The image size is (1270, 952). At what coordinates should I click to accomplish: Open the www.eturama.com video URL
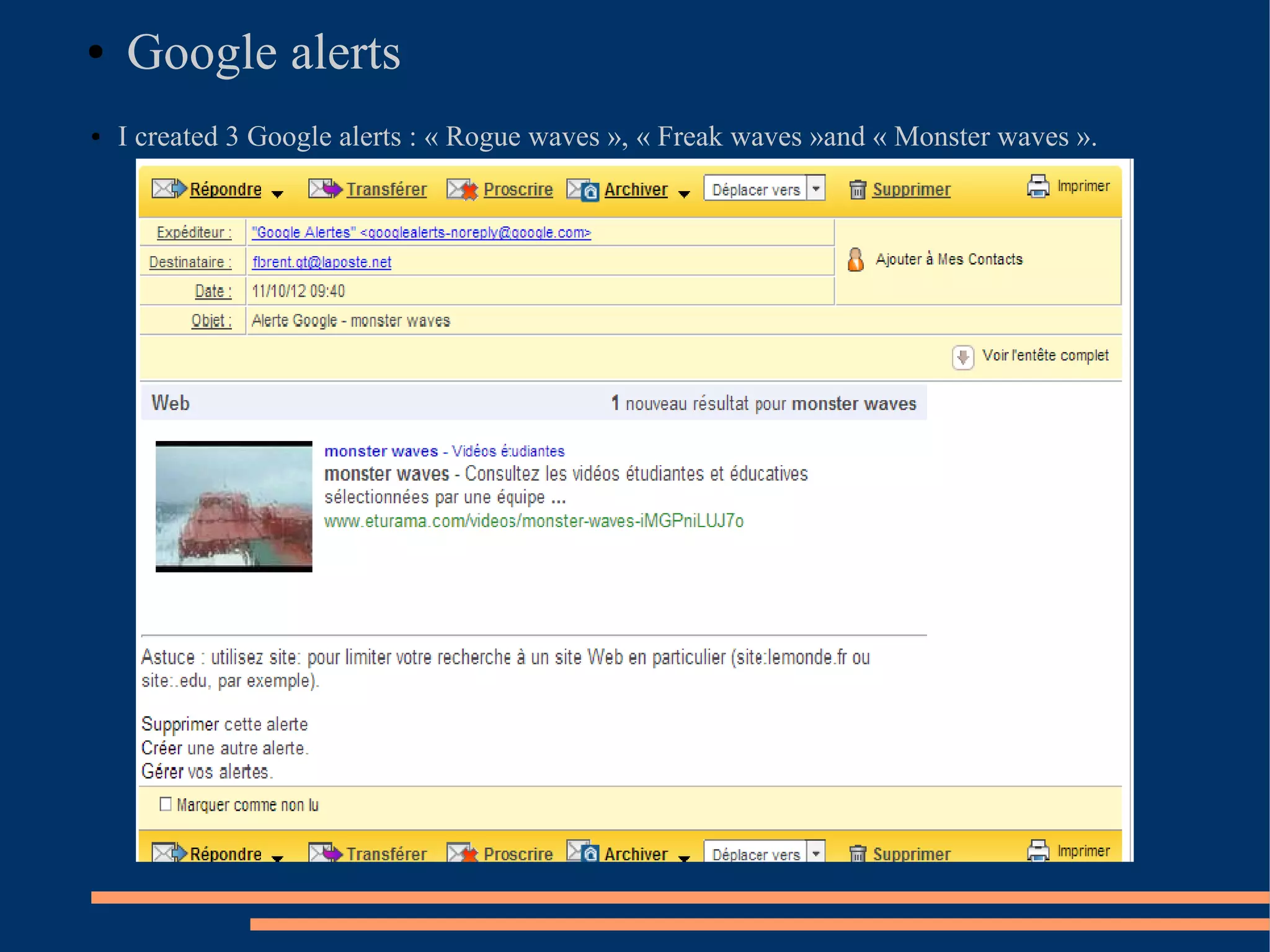[x=534, y=520]
